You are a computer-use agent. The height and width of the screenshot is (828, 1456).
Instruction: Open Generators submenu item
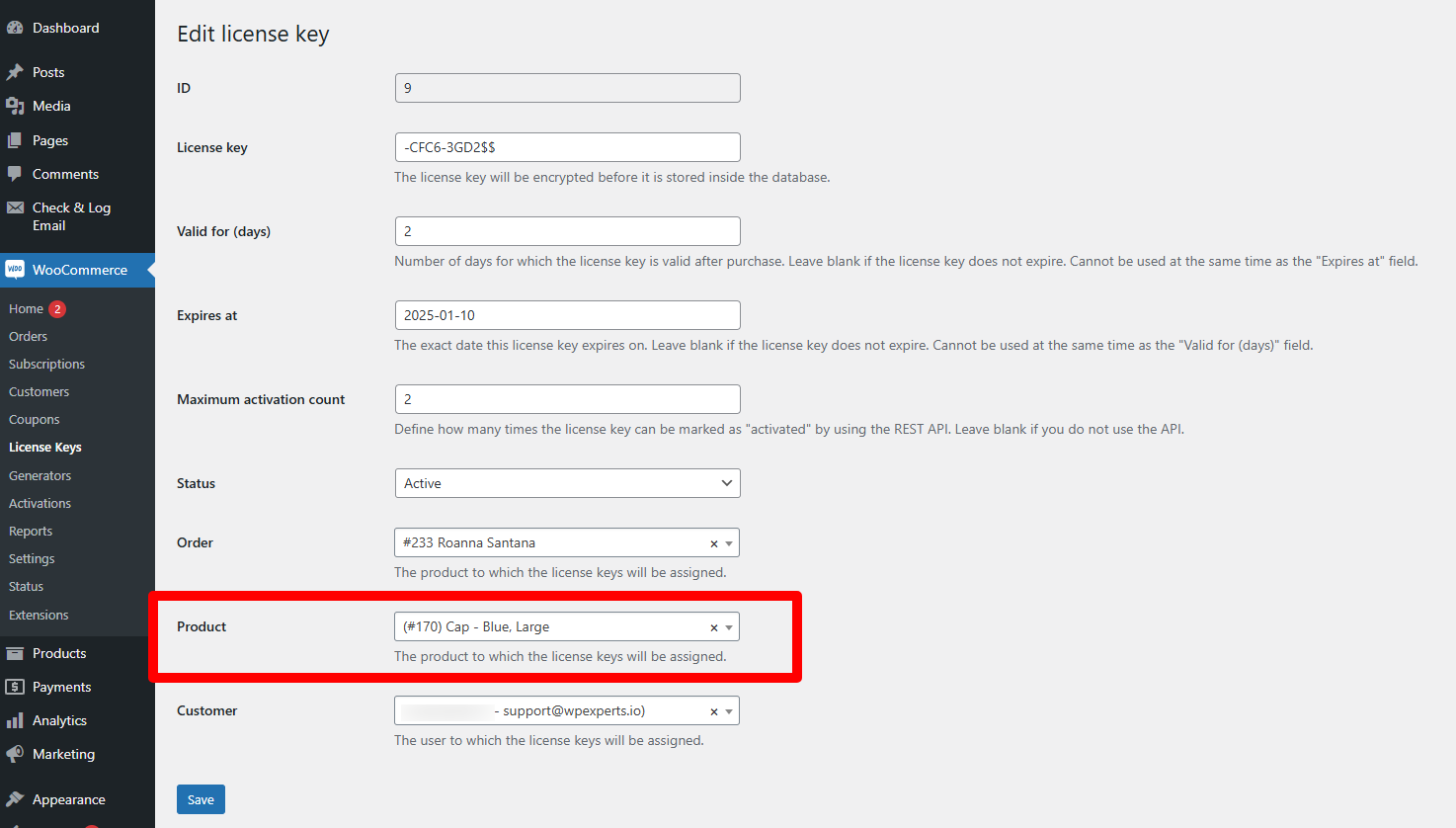(40, 475)
